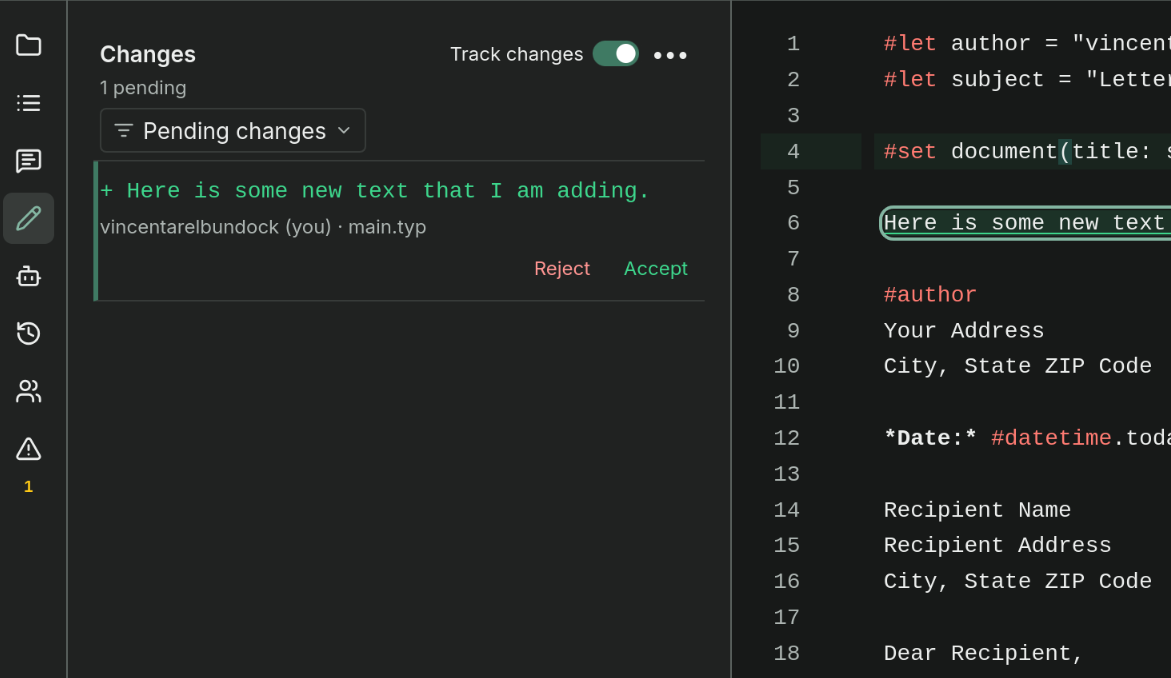The height and width of the screenshot is (678, 1171).
Task: Click the #author code line
Action: pos(930,295)
